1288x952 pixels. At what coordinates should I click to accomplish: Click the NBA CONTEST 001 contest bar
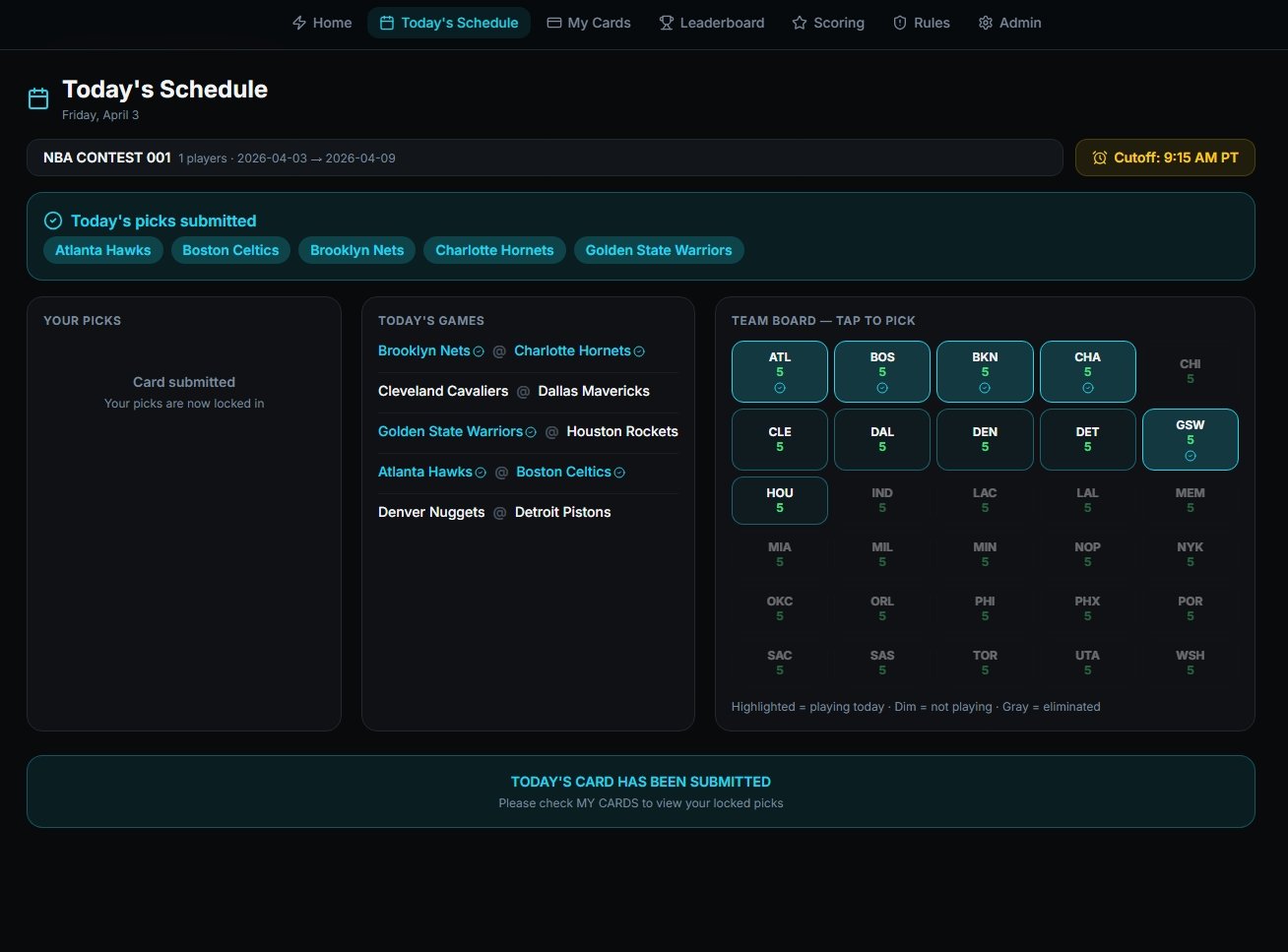coord(544,158)
